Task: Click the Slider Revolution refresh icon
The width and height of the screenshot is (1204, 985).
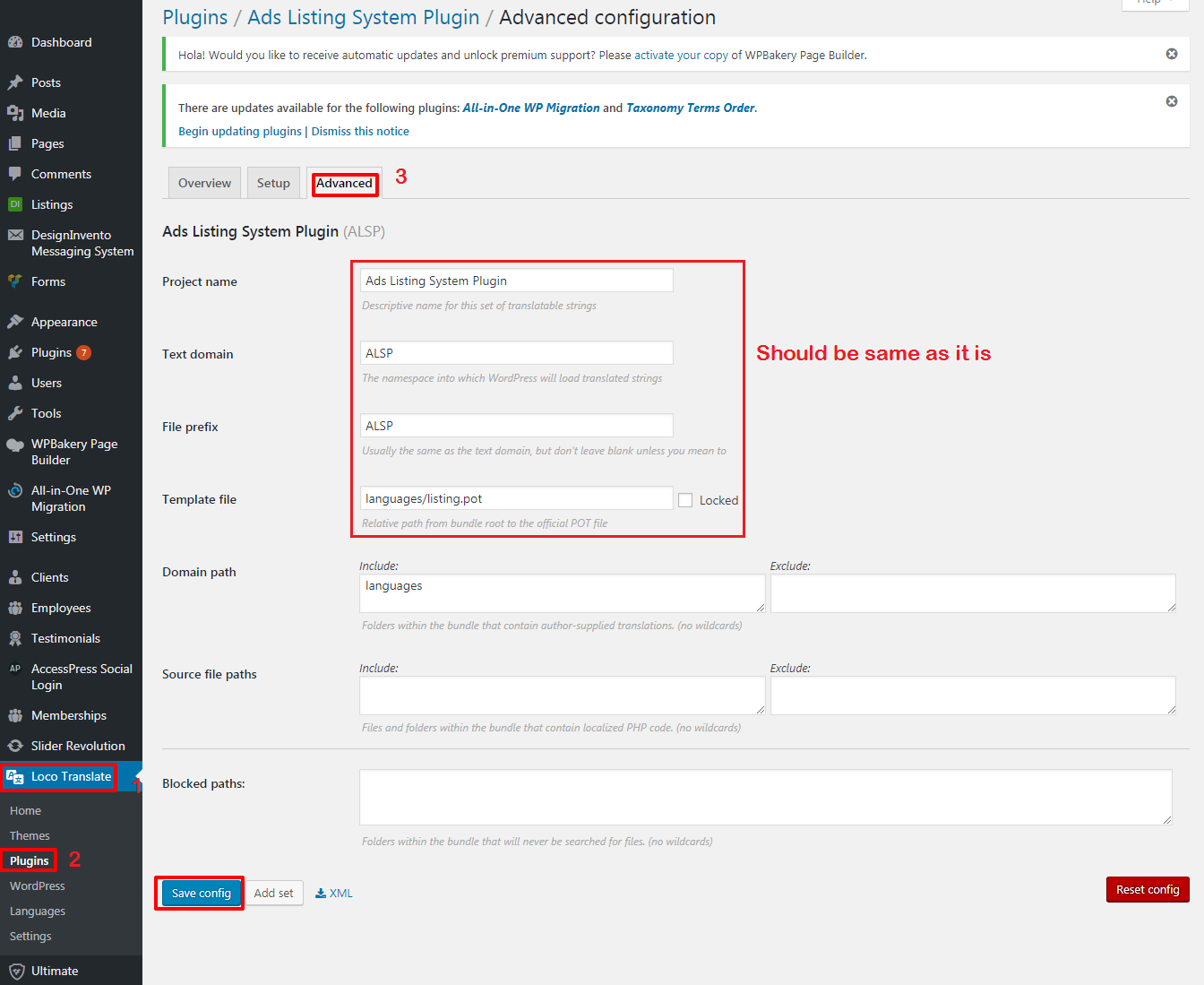Action: 15,746
